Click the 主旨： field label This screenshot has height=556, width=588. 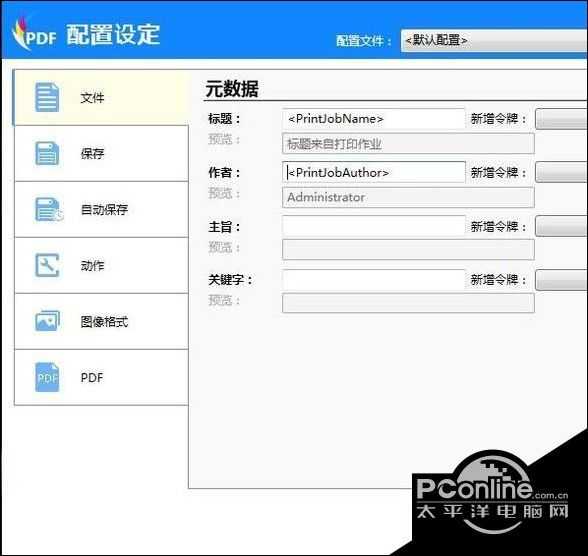tap(224, 226)
